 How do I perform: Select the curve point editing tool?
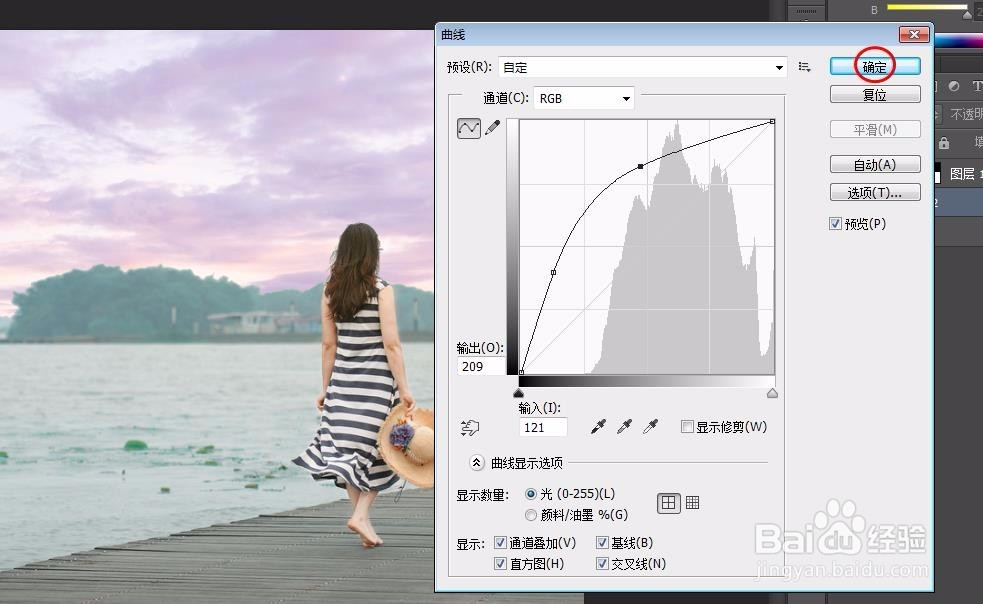pyautogui.click(x=468, y=128)
